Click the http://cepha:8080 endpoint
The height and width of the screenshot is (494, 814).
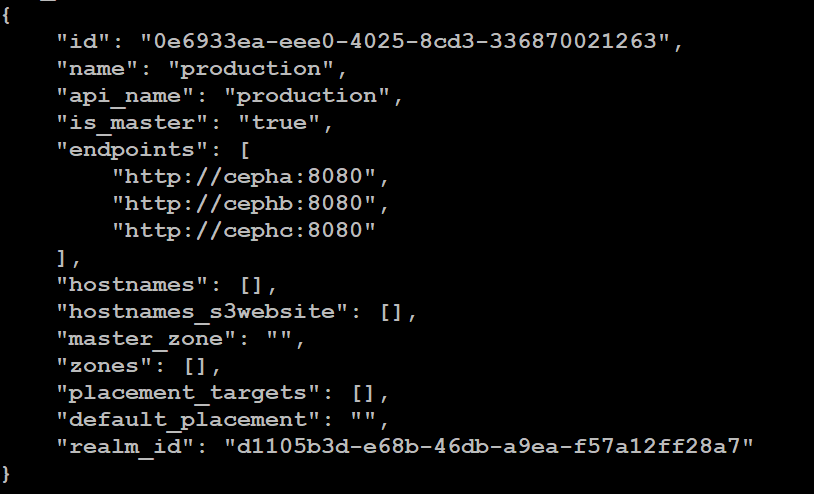(x=244, y=177)
